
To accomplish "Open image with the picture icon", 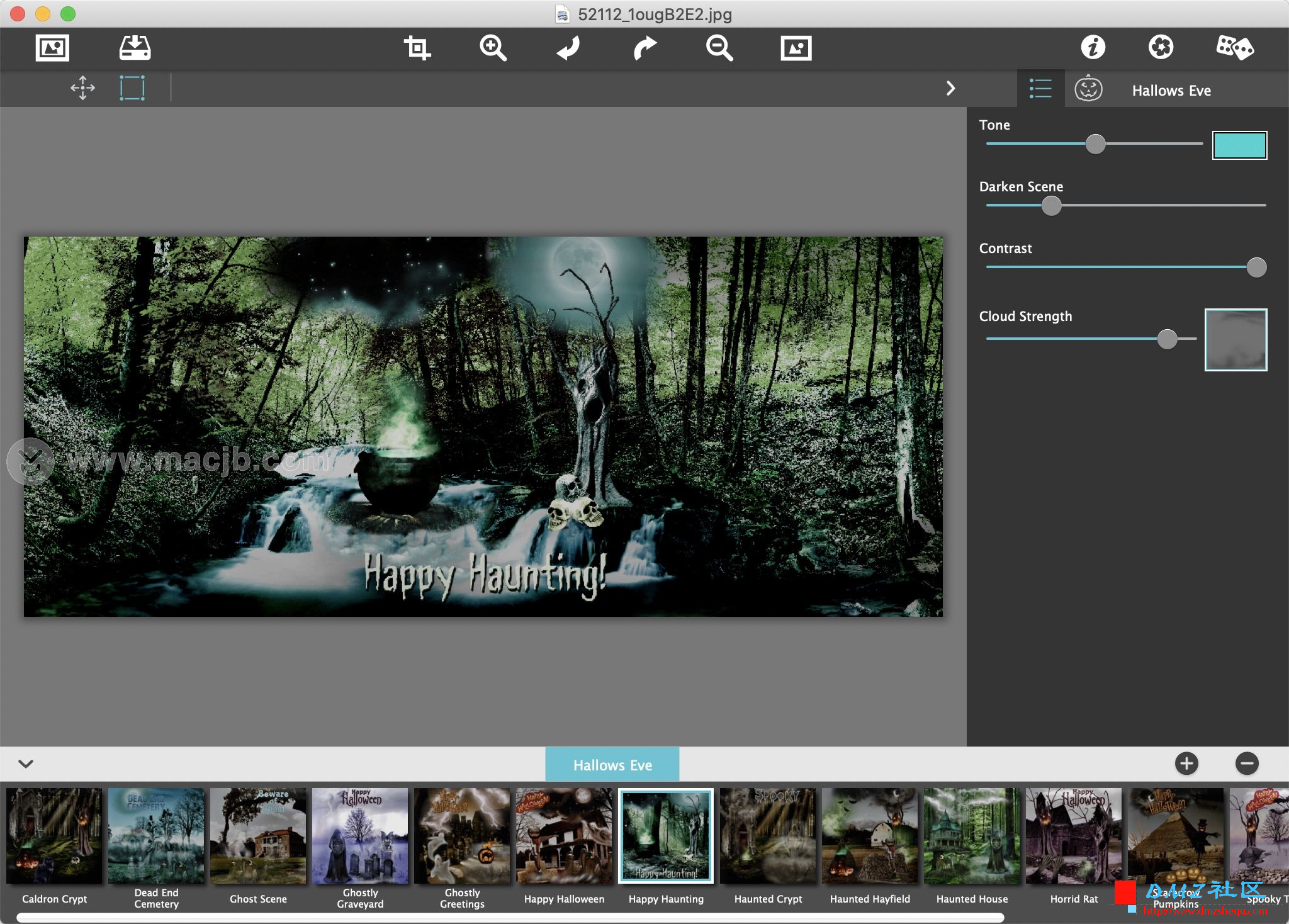I will tap(52, 48).
